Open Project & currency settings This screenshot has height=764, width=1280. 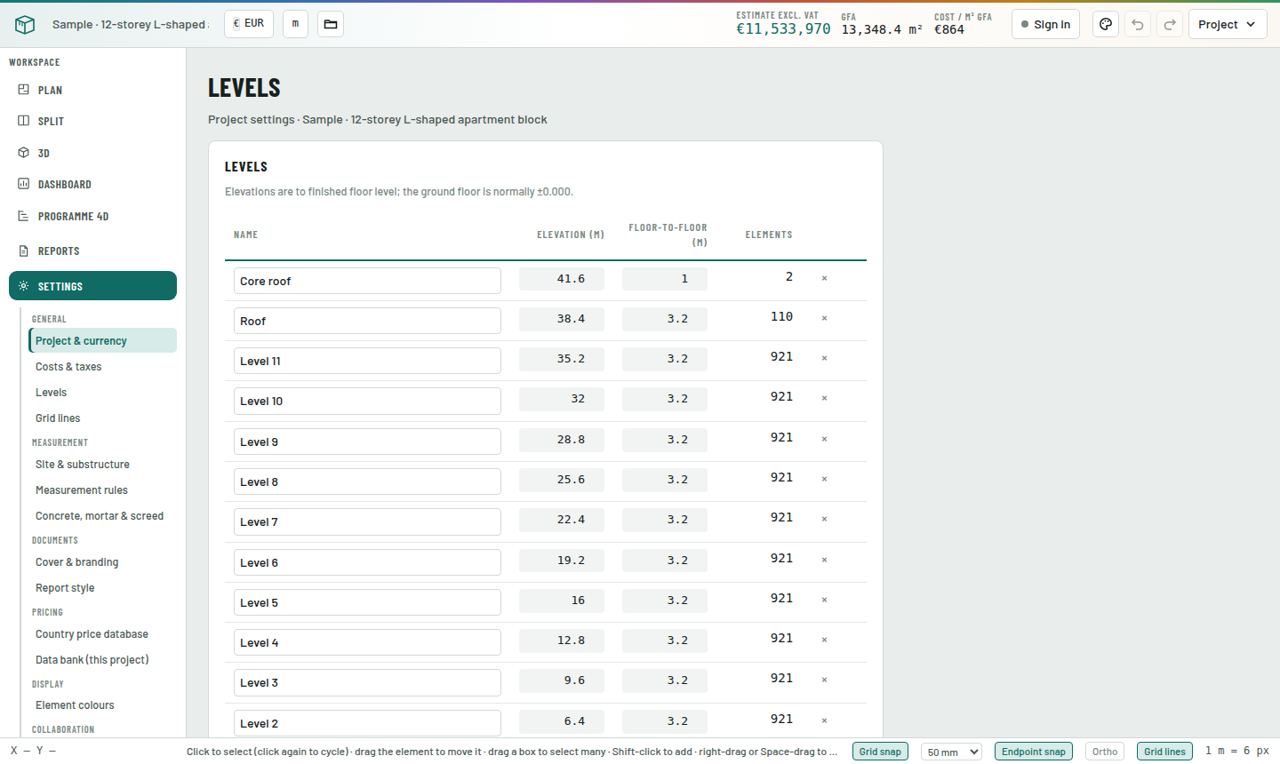(102, 340)
